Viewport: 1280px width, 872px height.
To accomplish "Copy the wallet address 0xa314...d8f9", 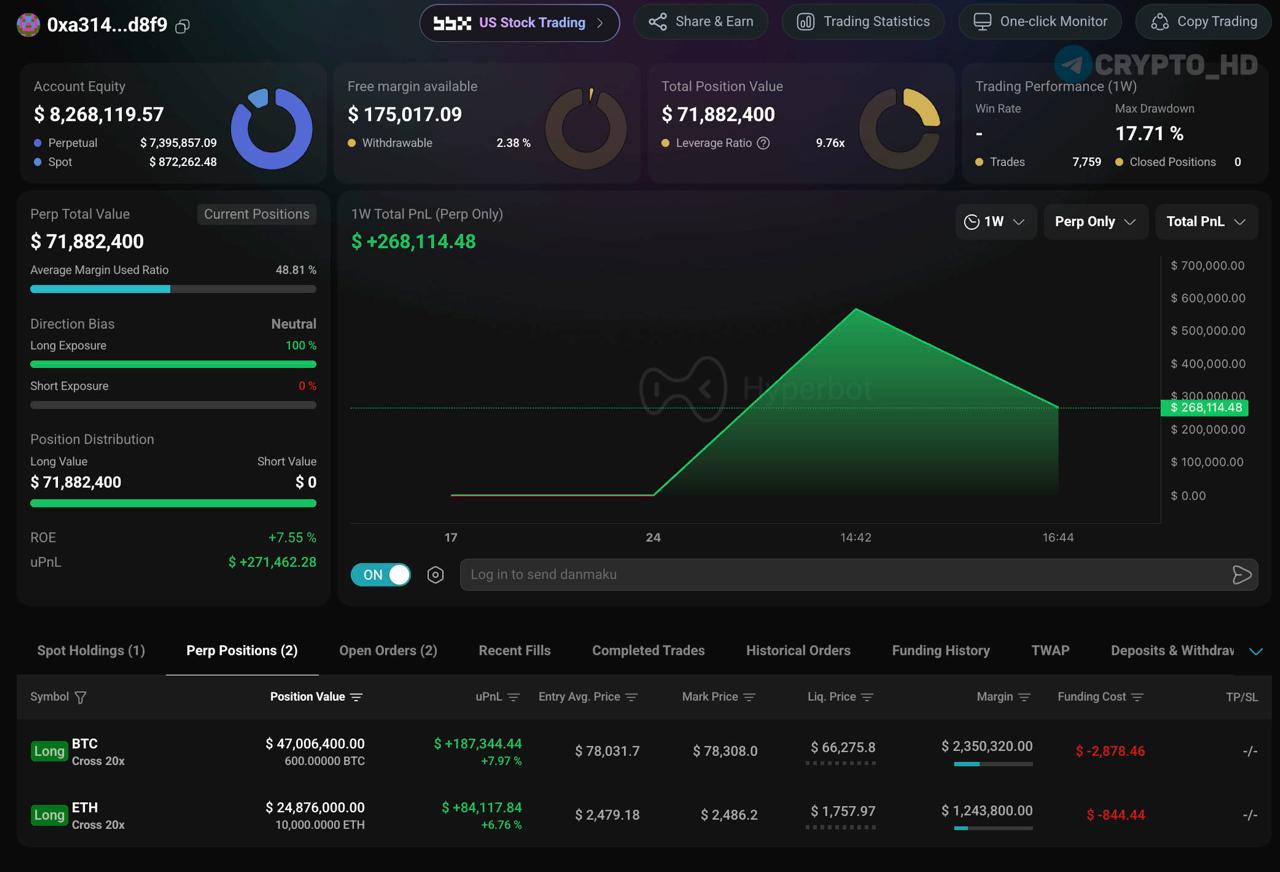I will (182, 26).
